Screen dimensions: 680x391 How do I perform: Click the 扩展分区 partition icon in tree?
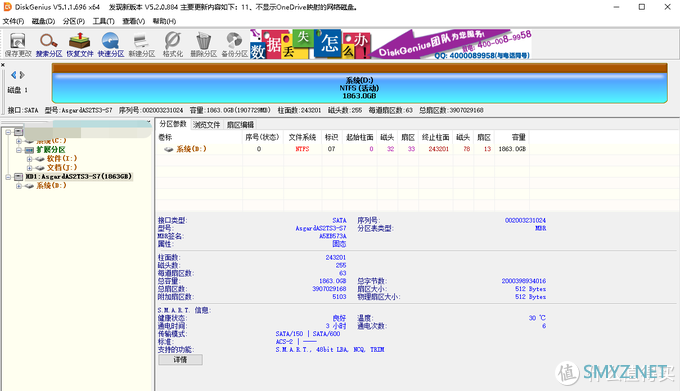point(29,150)
